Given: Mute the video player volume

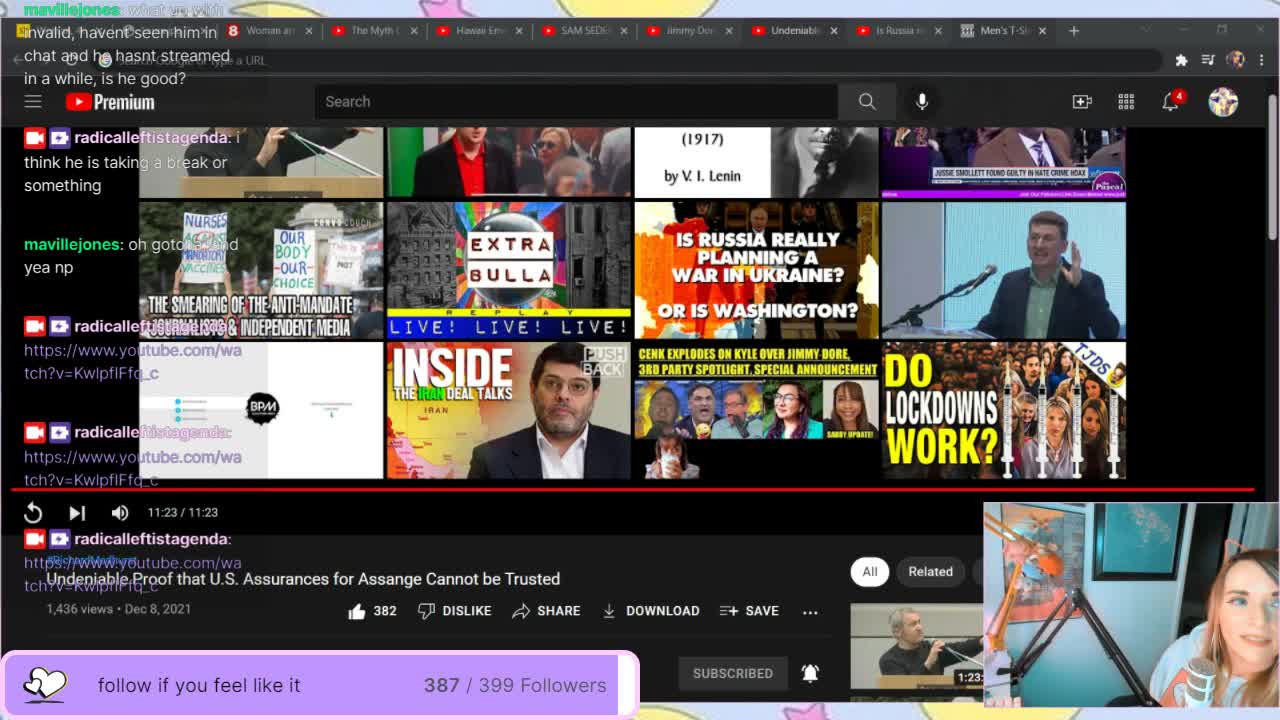Looking at the screenshot, I should pos(120,512).
